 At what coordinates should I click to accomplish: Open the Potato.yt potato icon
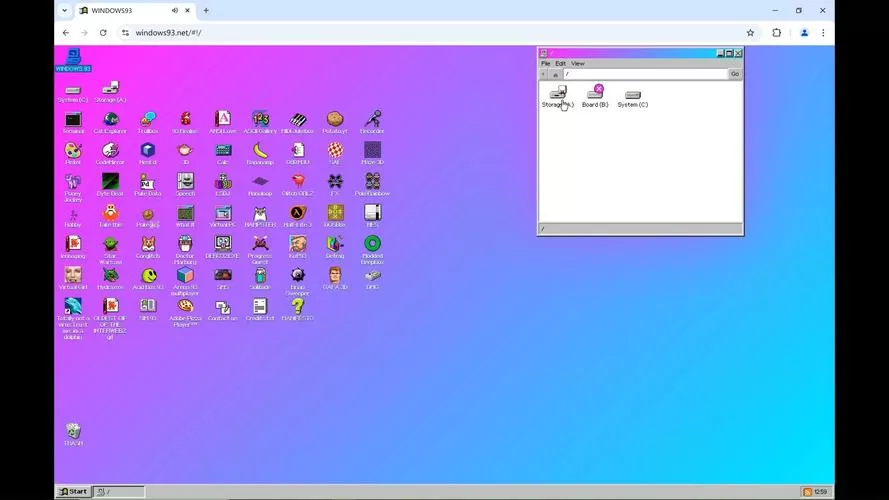click(x=335, y=122)
